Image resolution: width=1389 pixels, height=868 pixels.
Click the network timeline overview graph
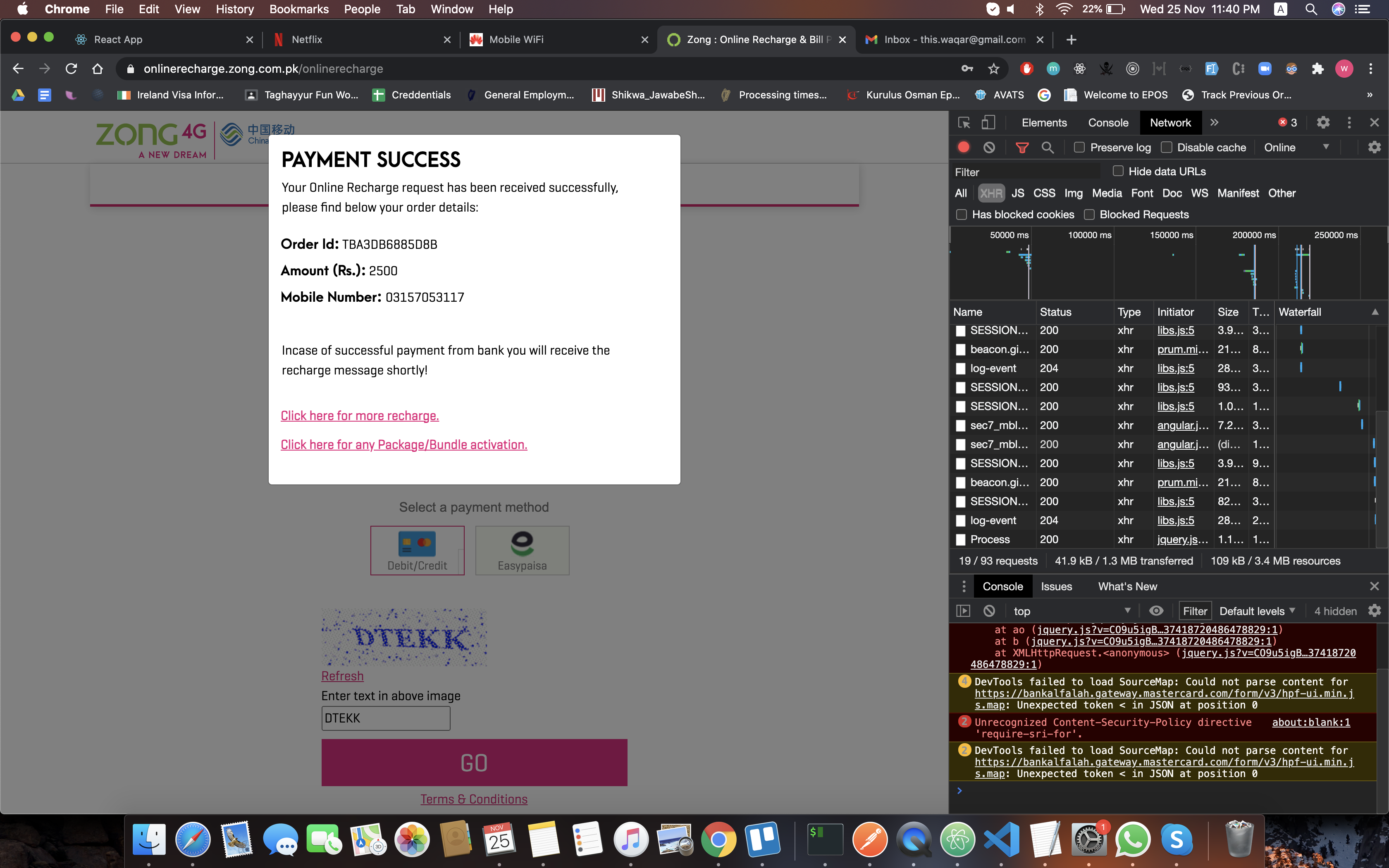pos(1168,264)
